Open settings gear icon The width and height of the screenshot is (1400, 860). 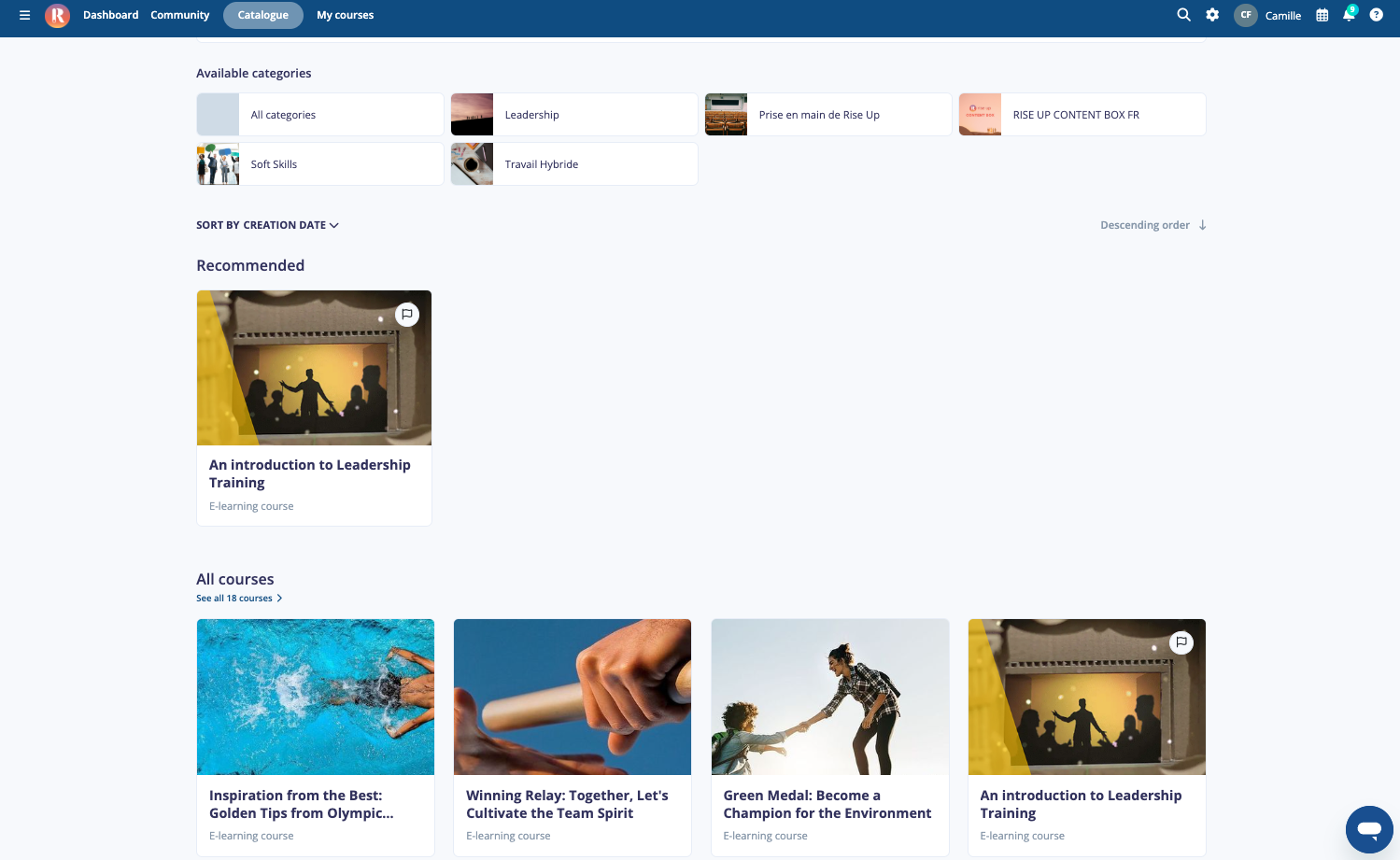point(1212,15)
